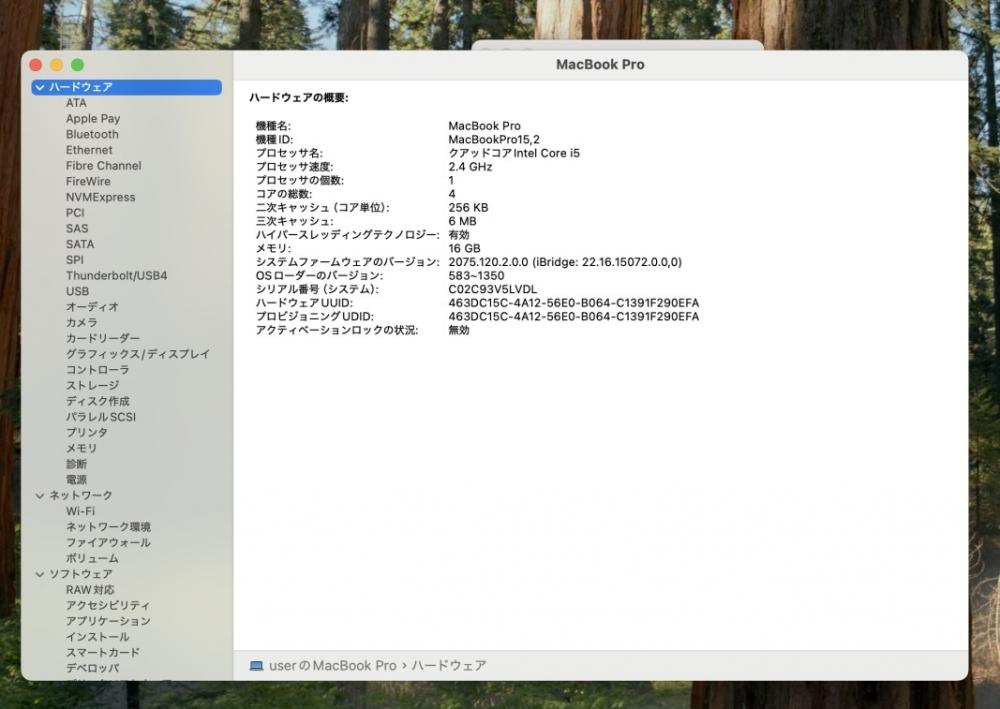Select SATA in the sidebar

point(80,244)
